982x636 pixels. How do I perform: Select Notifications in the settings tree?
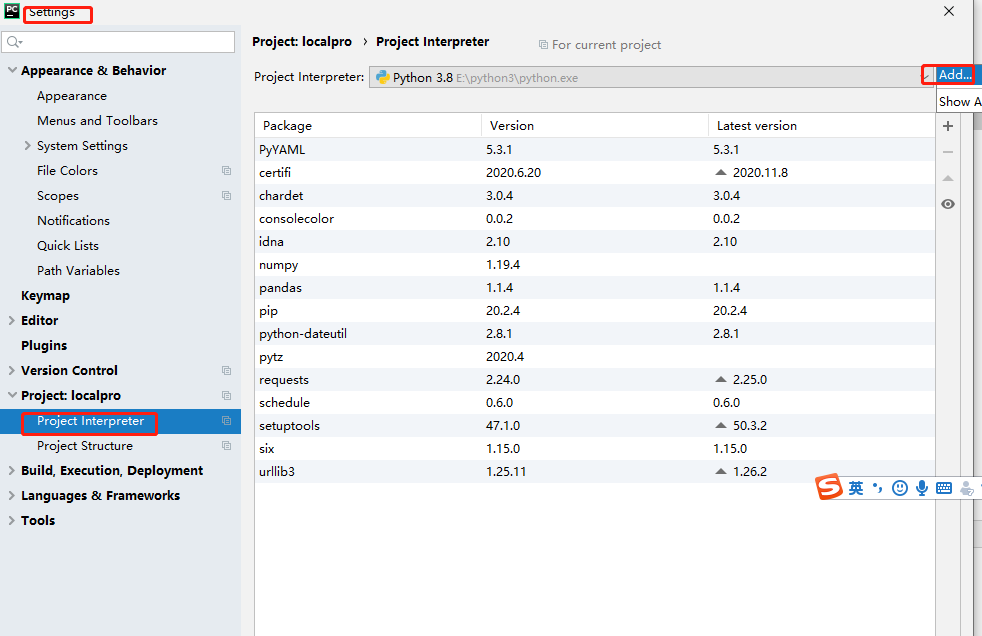pos(73,220)
